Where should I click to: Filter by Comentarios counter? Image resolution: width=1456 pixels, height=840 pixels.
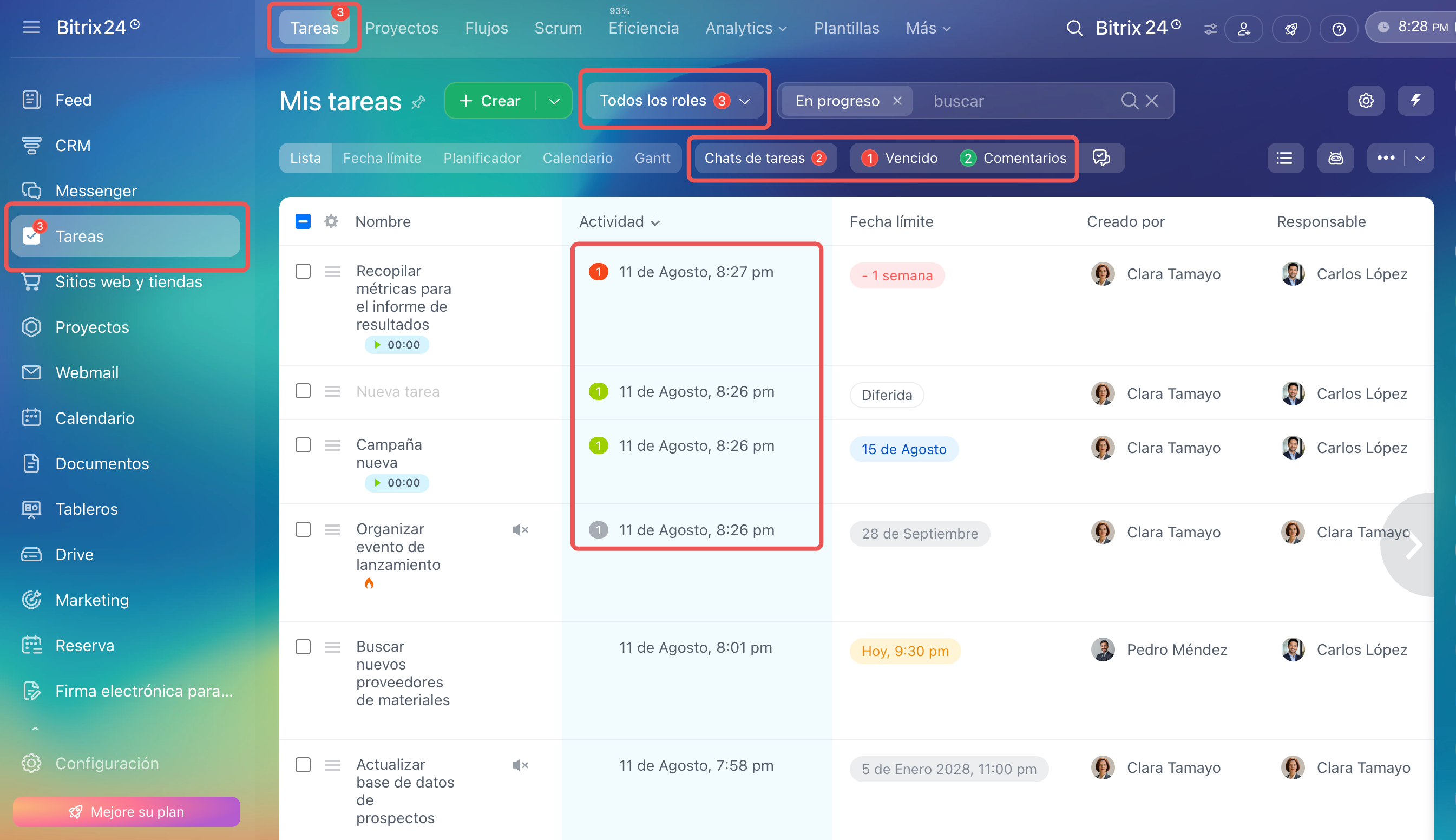click(1013, 158)
